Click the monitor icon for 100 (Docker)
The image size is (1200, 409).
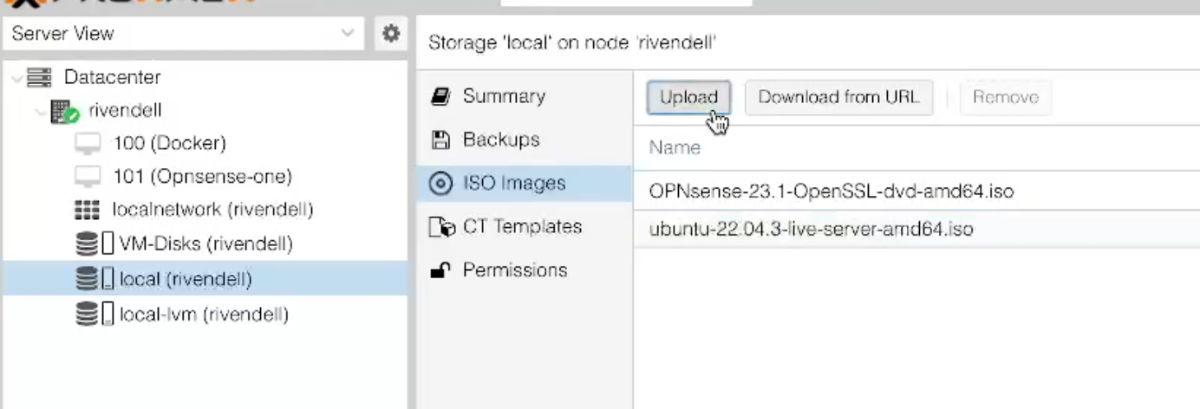click(x=88, y=144)
